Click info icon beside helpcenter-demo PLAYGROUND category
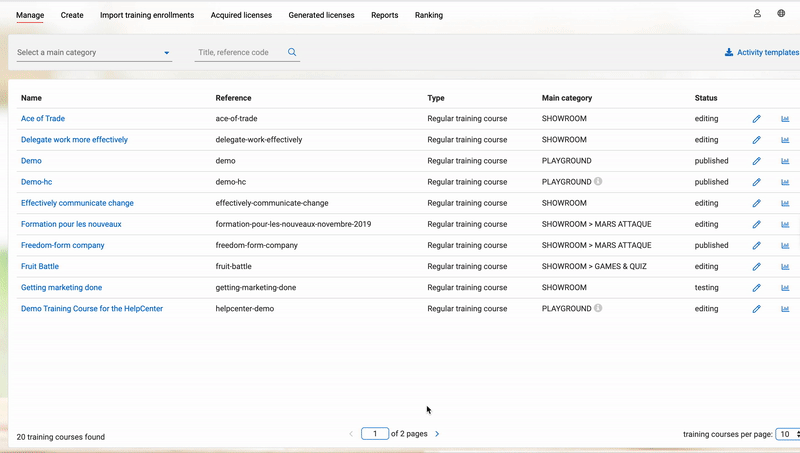The height and width of the screenshot is (453, 800). tap(598, 308)
